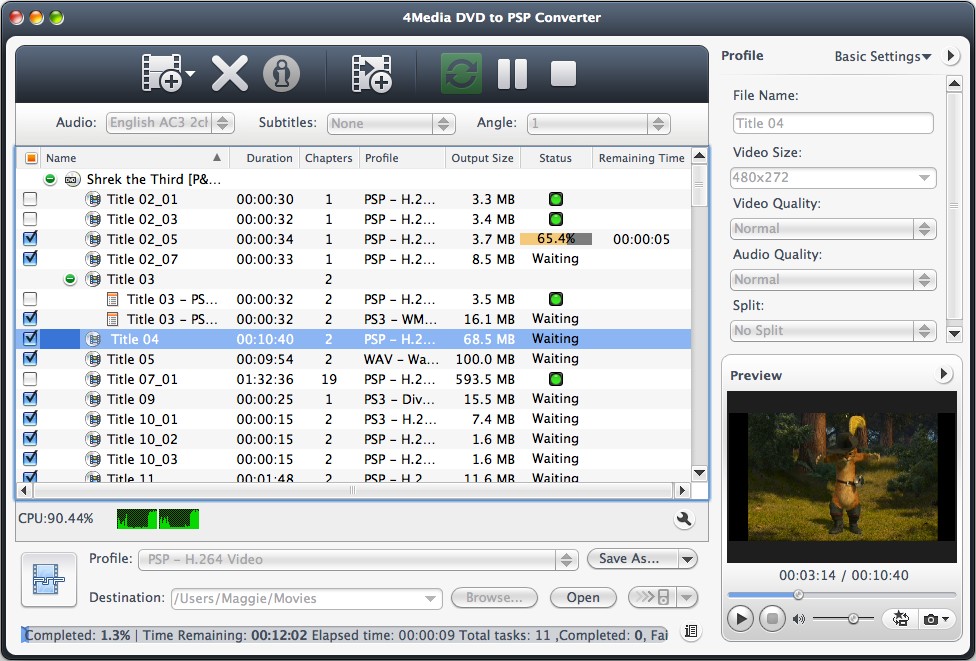Open the destination folder via the Open button

pyautogui.click(x=583, y=598)
